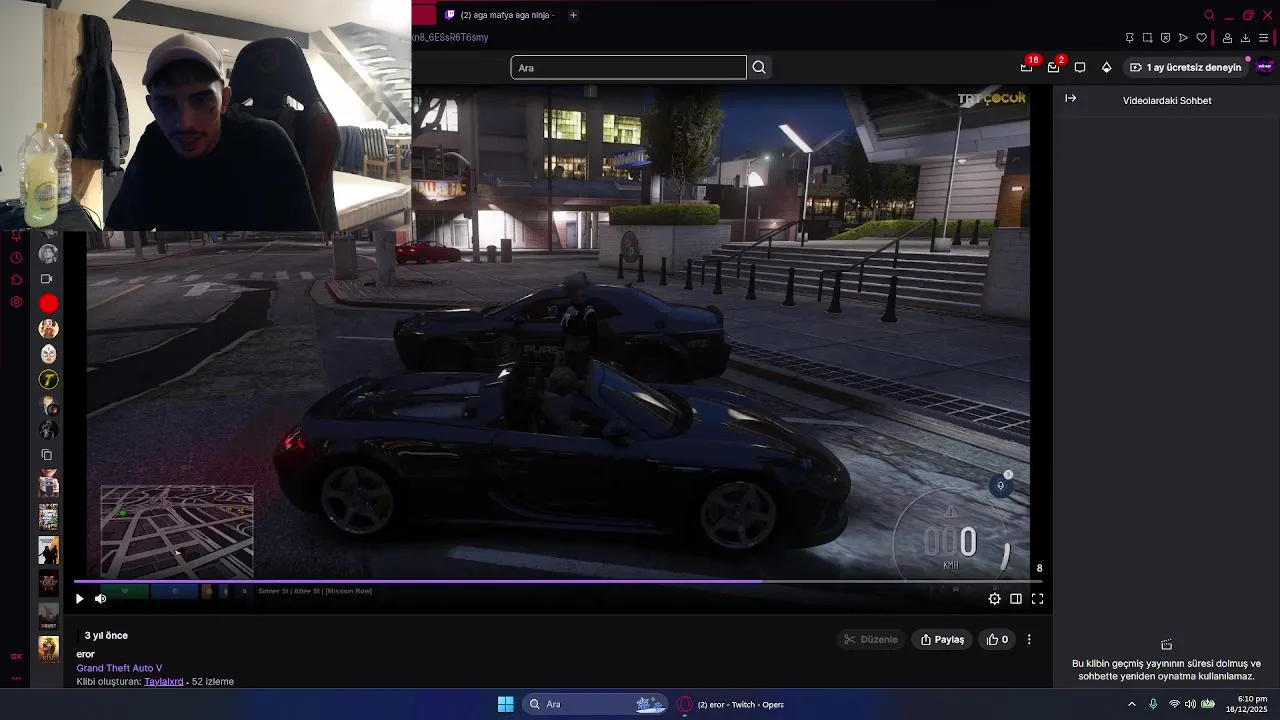Open the Grand Theft Auto V link
Screen dimensions: 1280x720
pos(119,668)
